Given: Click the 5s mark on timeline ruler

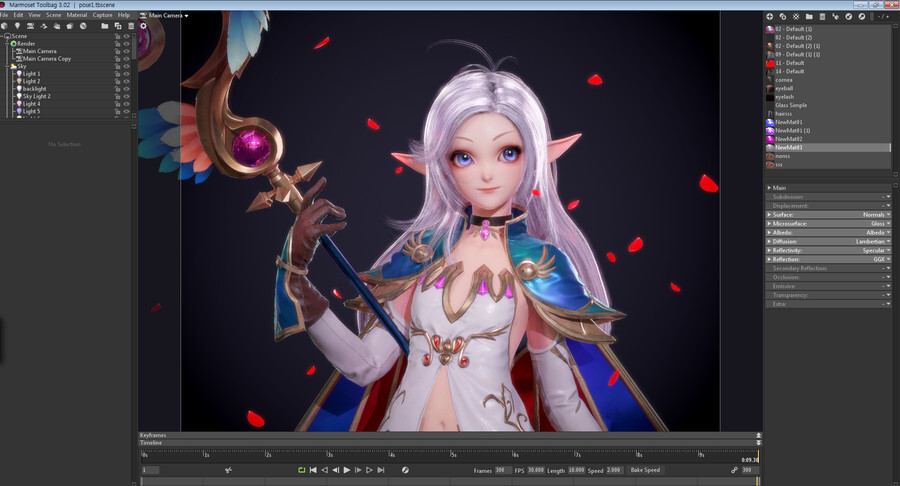Looking at the screenshot, I should (453, 454).
